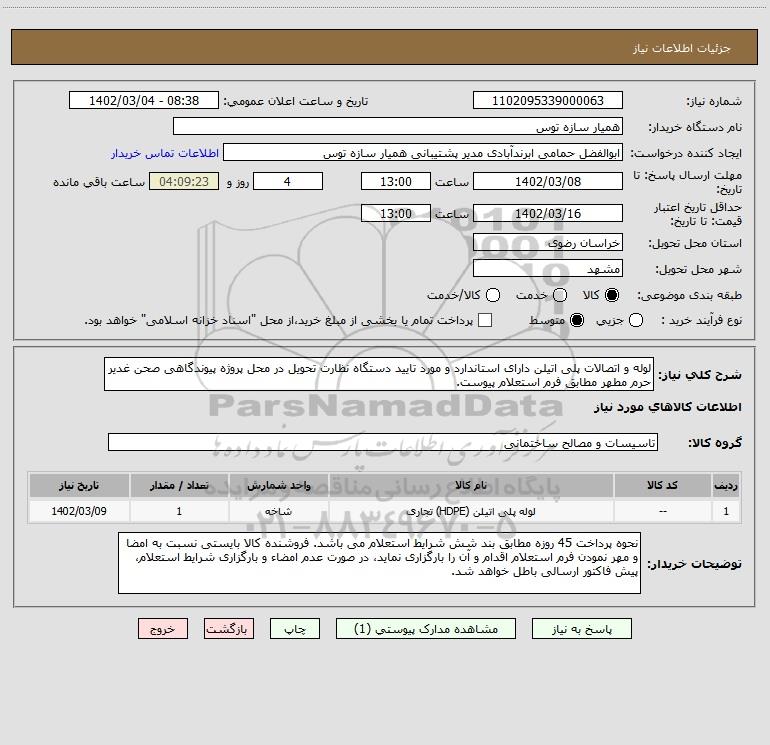Open the اطلاعات تماس خریدار link
Image resolution: width=770 pixels, height=745 pixels.
pyautogui.click(x=165, y=153)
